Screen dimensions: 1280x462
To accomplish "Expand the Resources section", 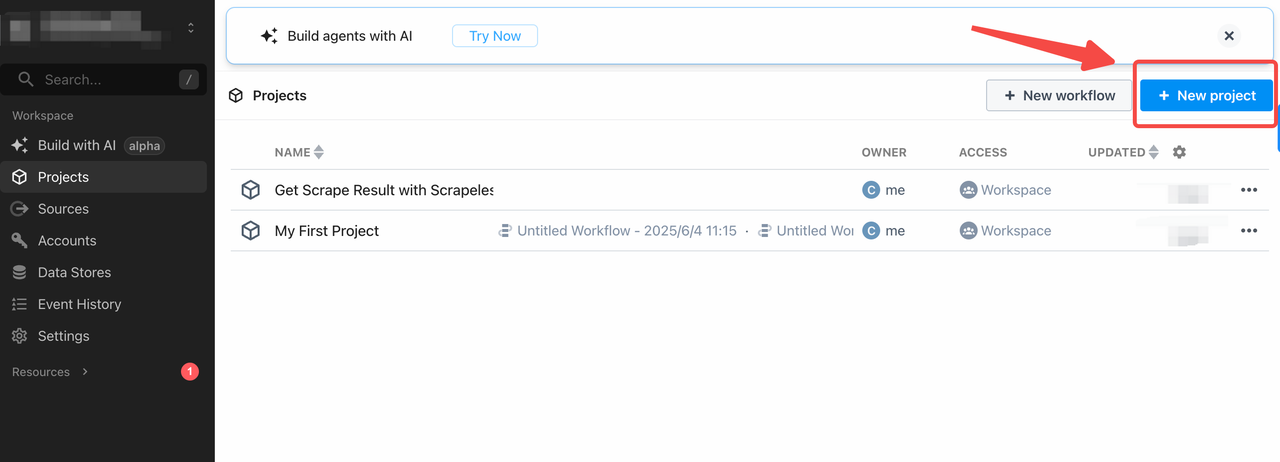I will click(50, 372).
